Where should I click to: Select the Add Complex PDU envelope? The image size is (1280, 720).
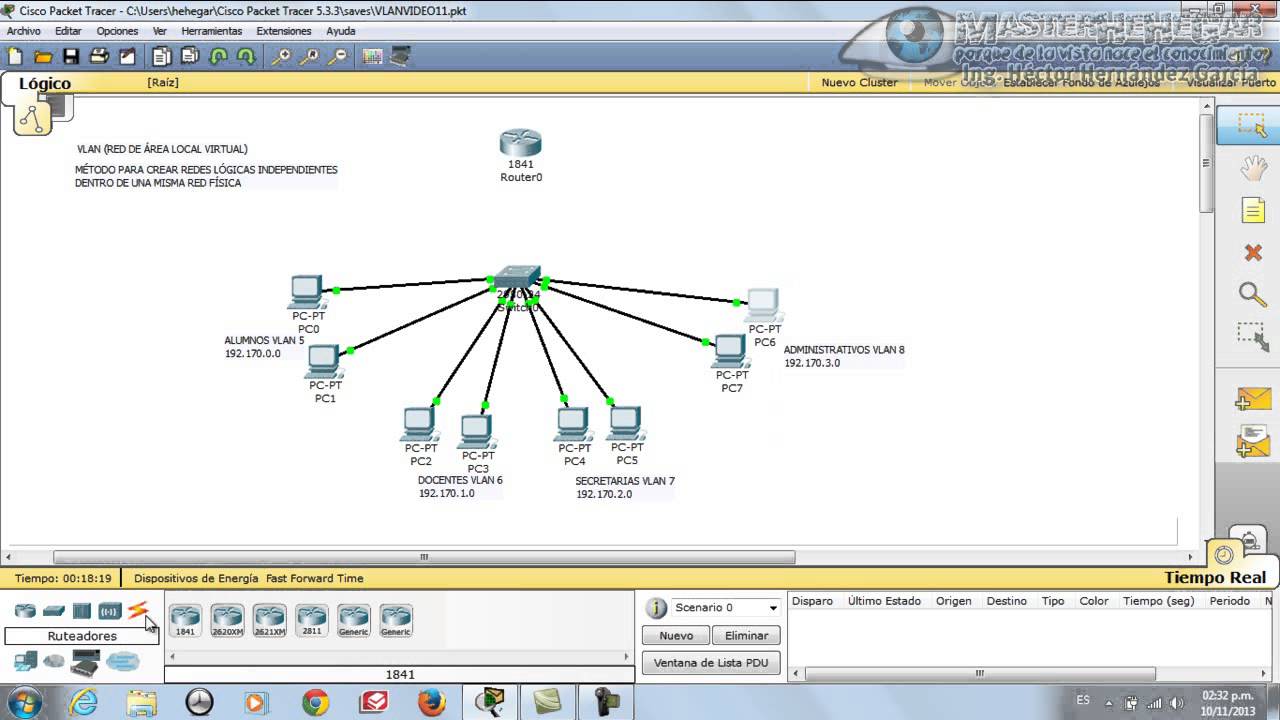1253,441
